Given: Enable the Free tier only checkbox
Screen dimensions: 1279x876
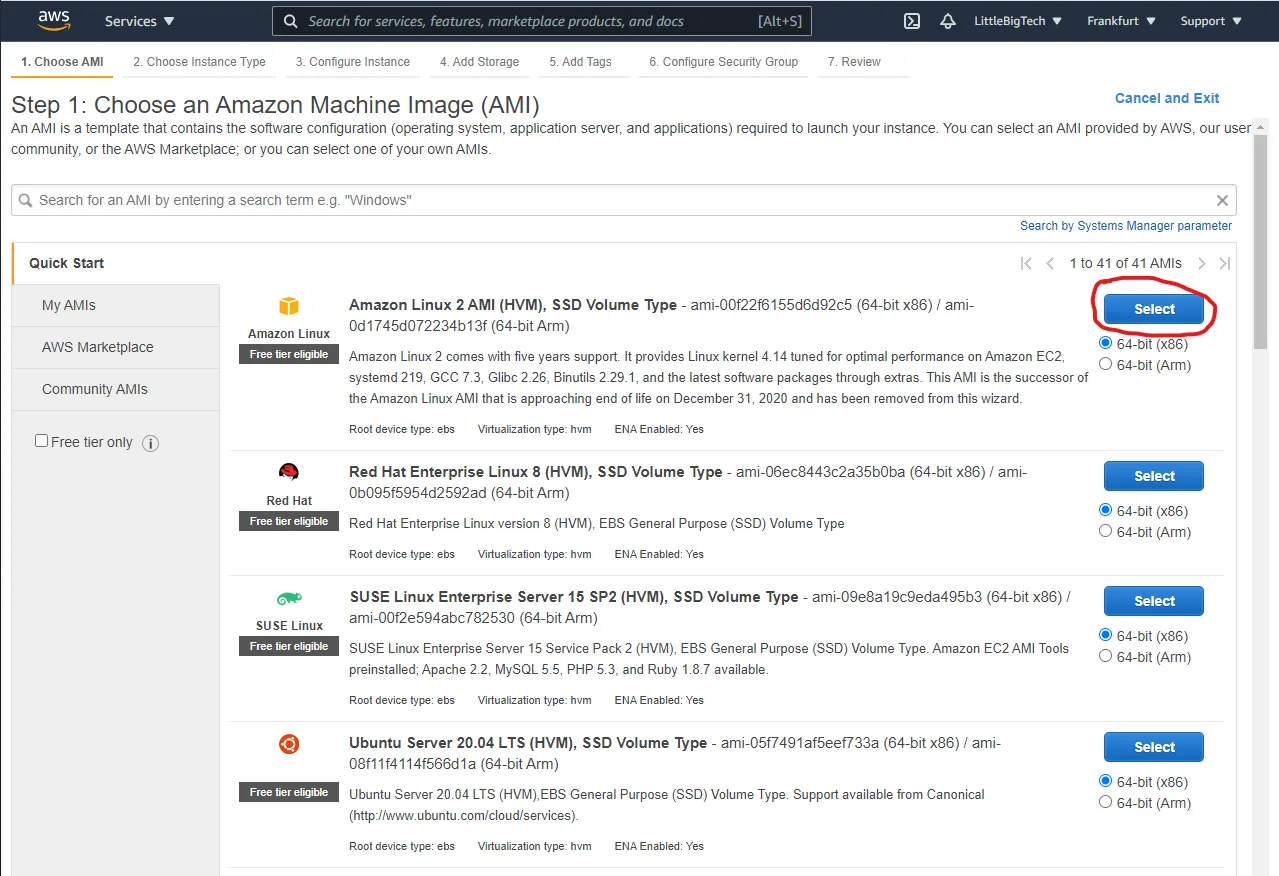Looking at the screenshot, I should (42, 441).
